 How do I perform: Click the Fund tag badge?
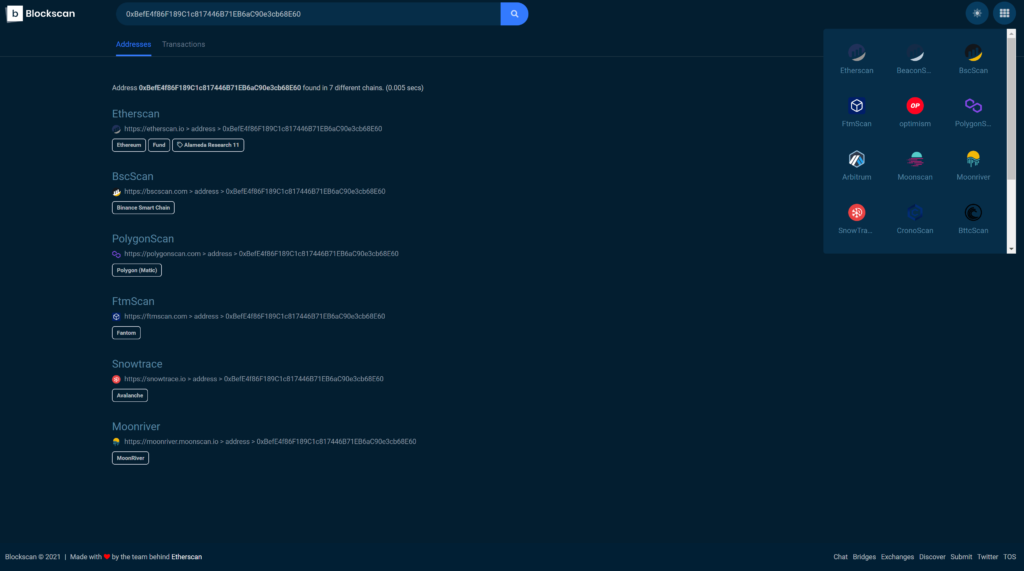coord(159,145)
